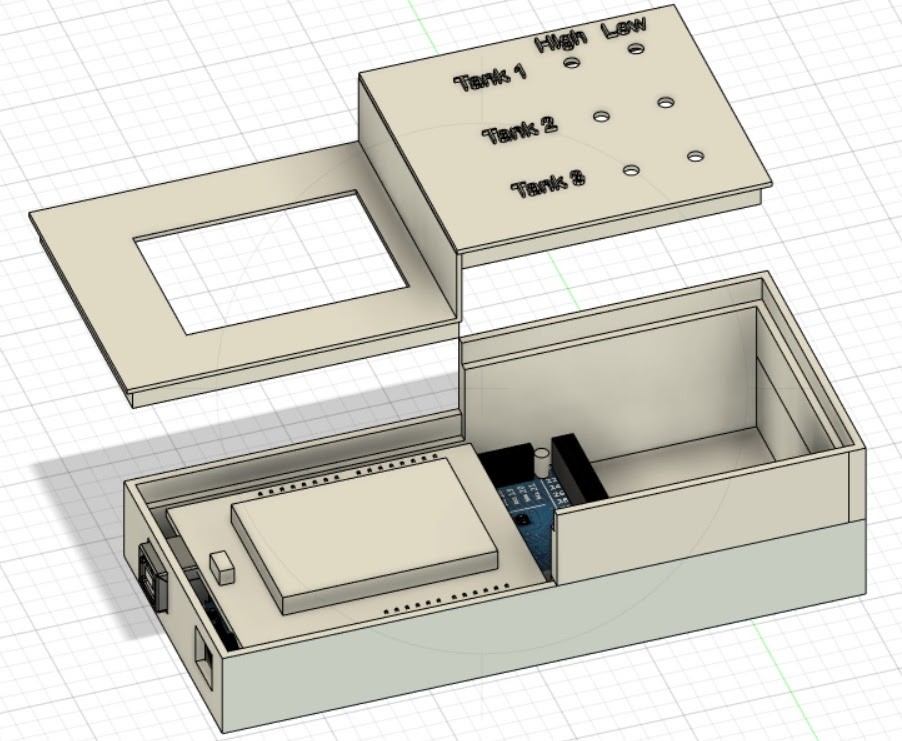Click the Tank 1 High LED hole
Screen dimensions: 902x741
[573, 63]
